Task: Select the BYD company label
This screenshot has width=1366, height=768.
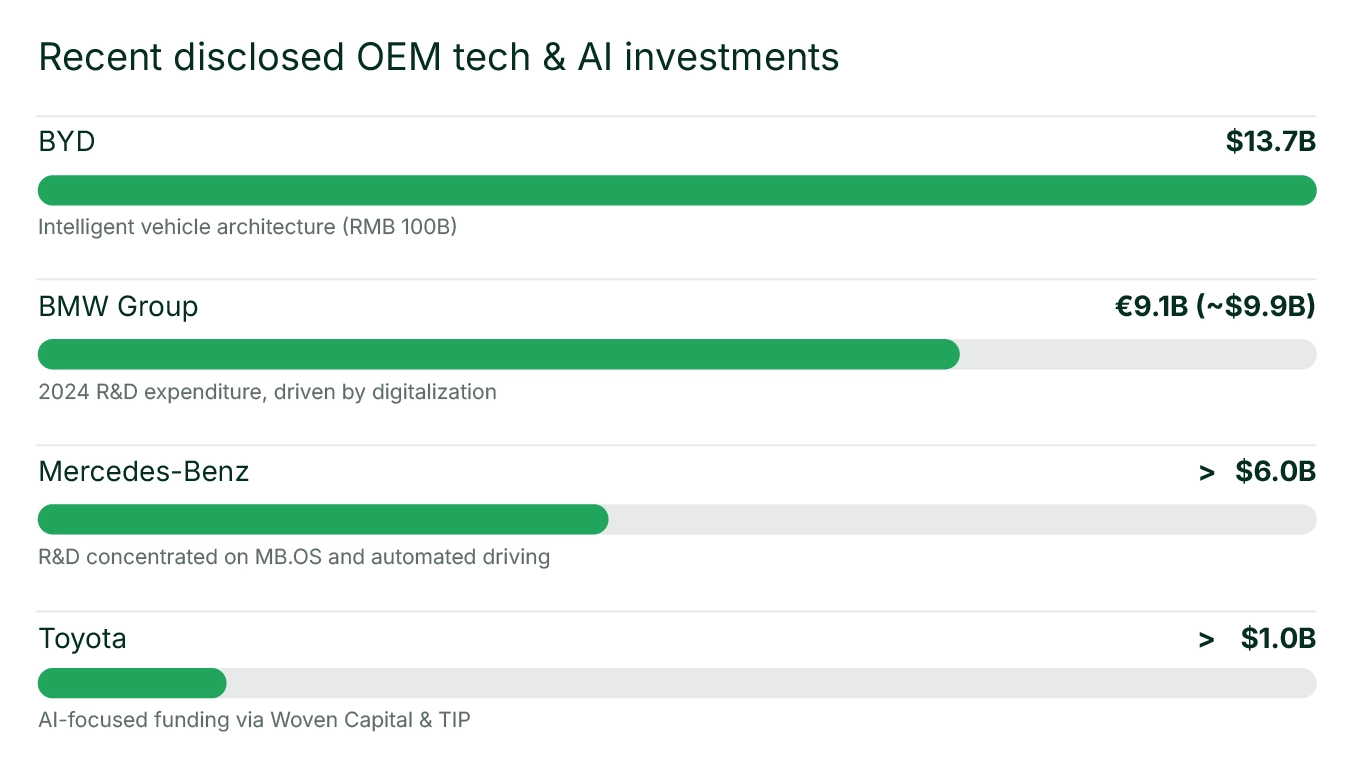Action: [x=67, y=142]
